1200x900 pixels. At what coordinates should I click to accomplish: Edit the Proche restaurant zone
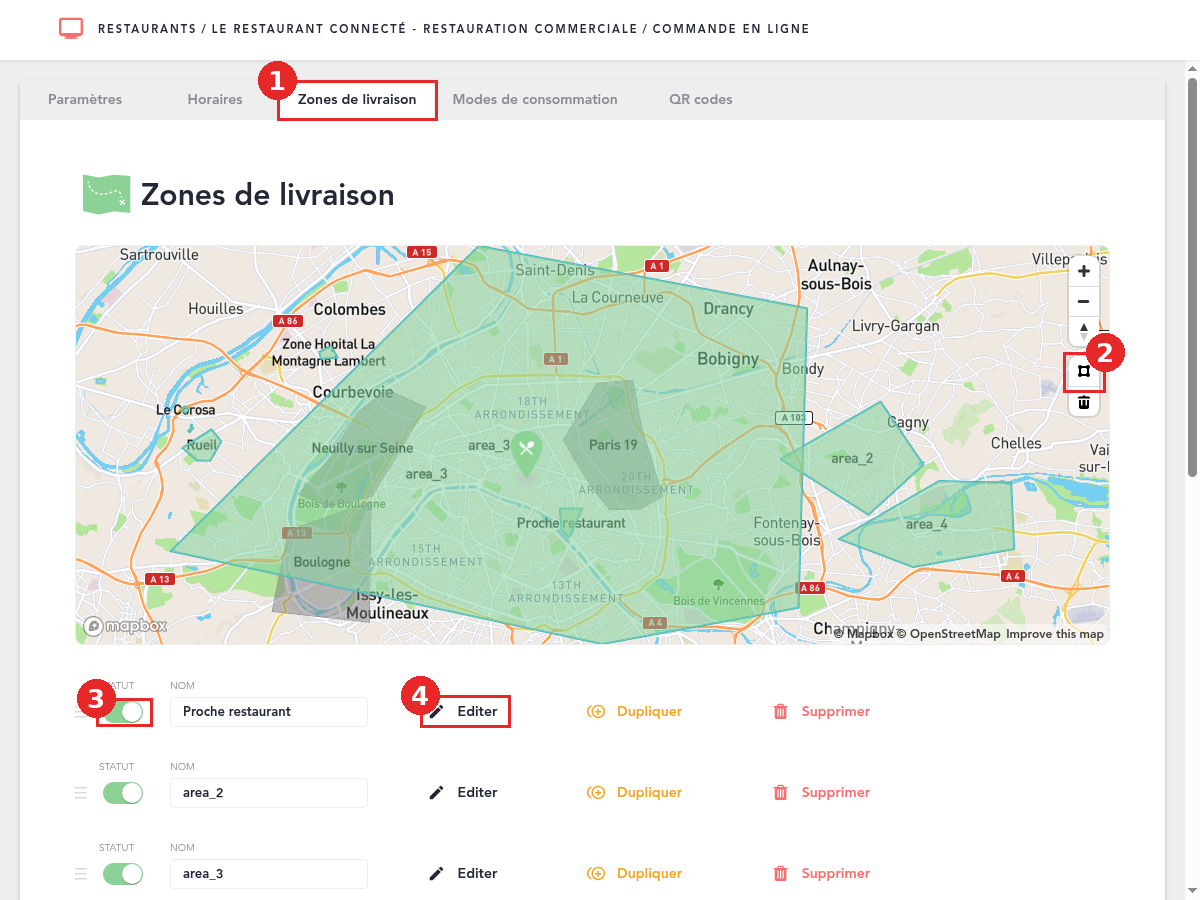tap(464, 712)
